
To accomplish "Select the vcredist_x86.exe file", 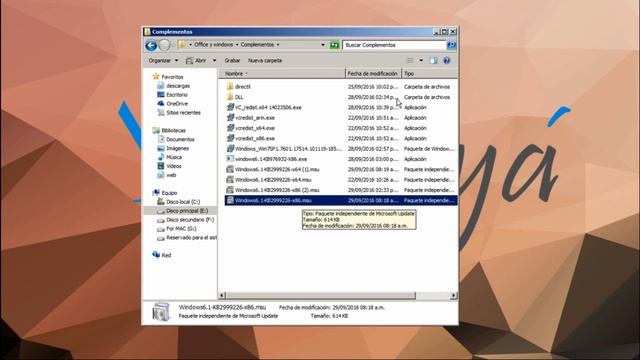I will point(255,138).
